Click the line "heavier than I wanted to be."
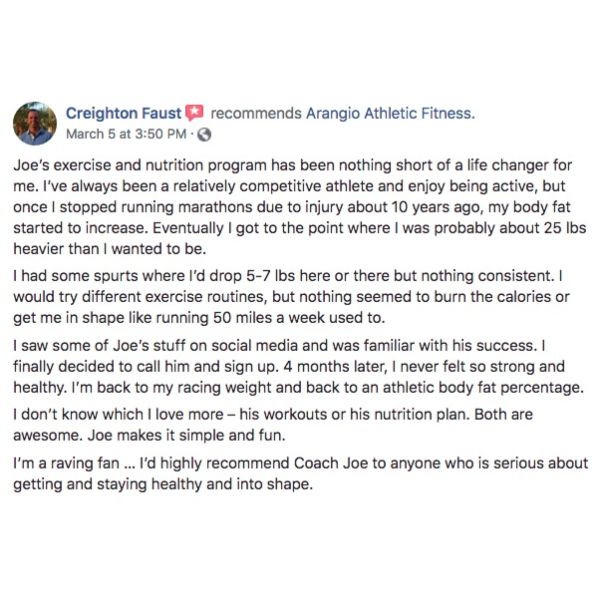 110,249
